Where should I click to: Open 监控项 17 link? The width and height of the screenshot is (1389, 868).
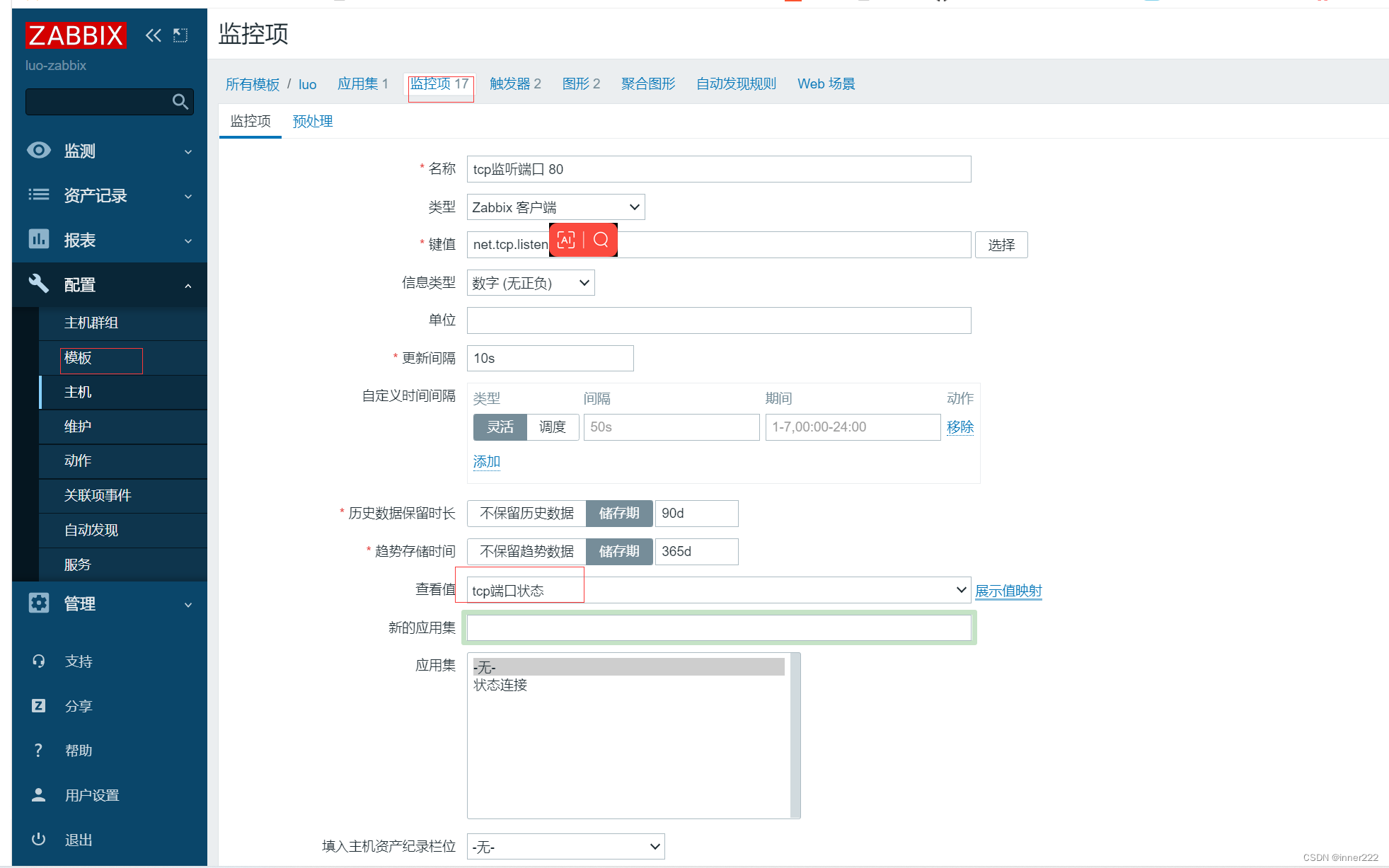(x=439, y=84)
